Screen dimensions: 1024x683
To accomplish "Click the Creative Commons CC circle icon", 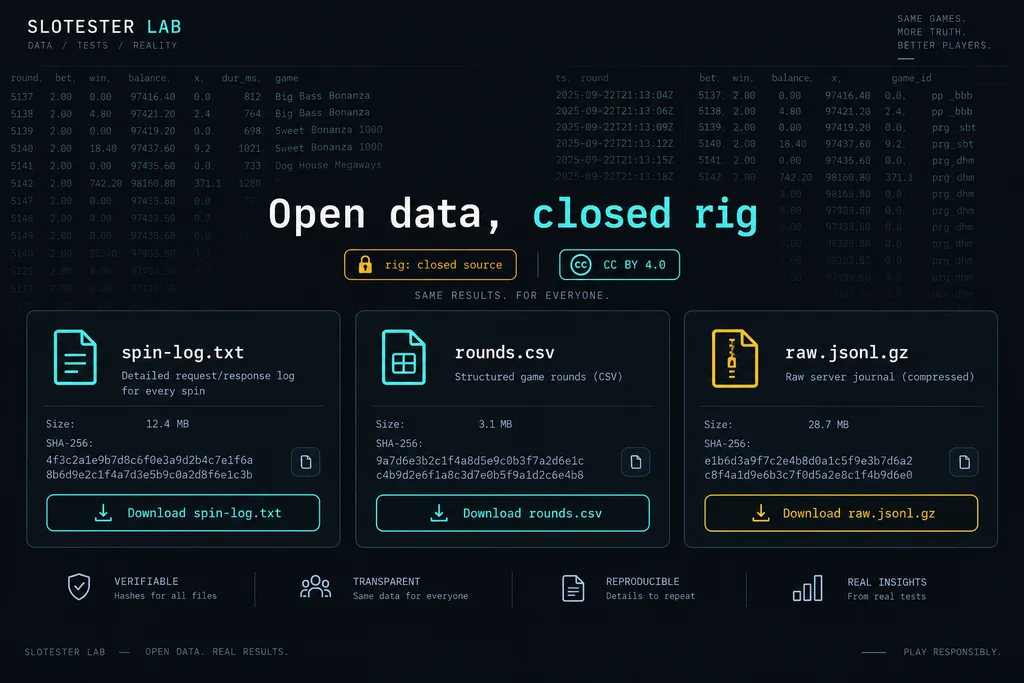I will click(581, 264).
